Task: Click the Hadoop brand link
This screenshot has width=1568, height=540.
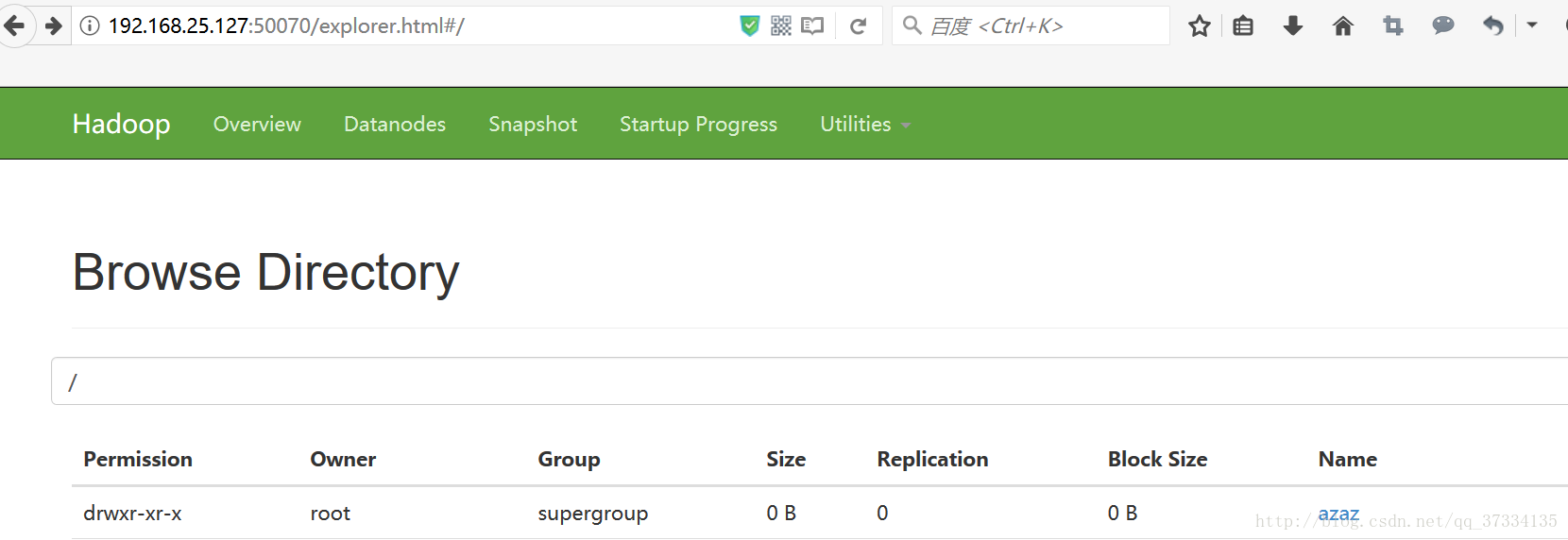Action: click(x=121, y=124)
